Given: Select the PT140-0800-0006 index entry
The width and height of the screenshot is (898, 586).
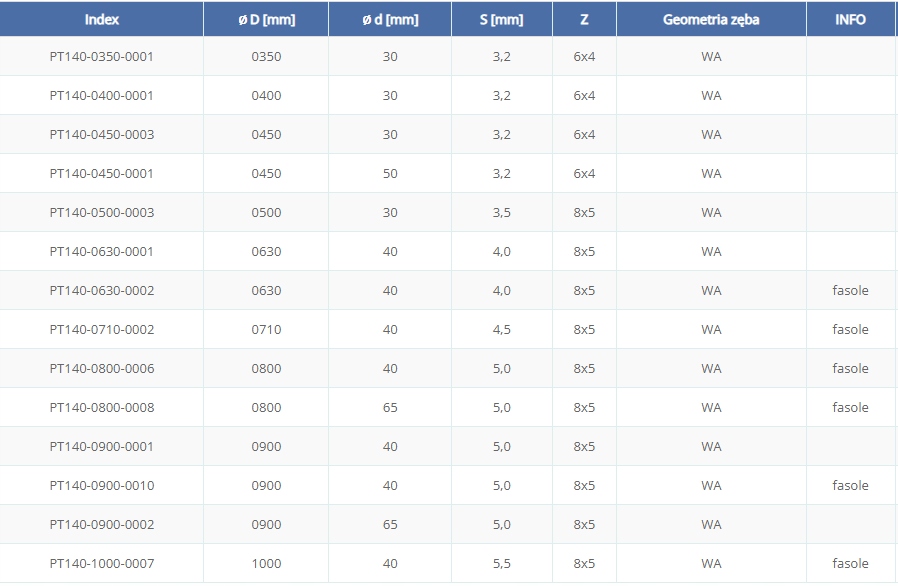Looking at the screenshot, I should point(101,369).
